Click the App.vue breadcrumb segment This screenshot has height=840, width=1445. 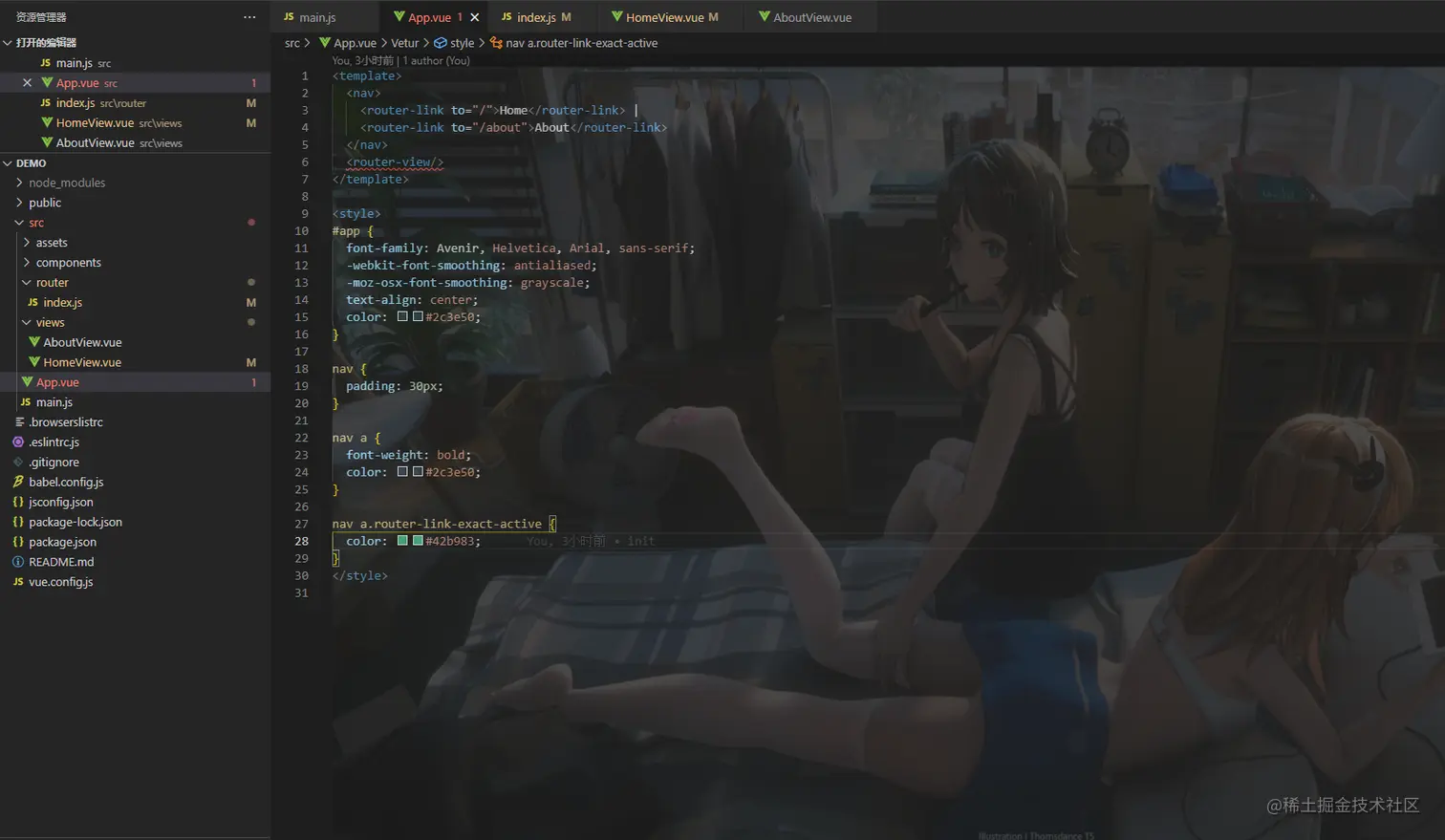coord(348,43)
